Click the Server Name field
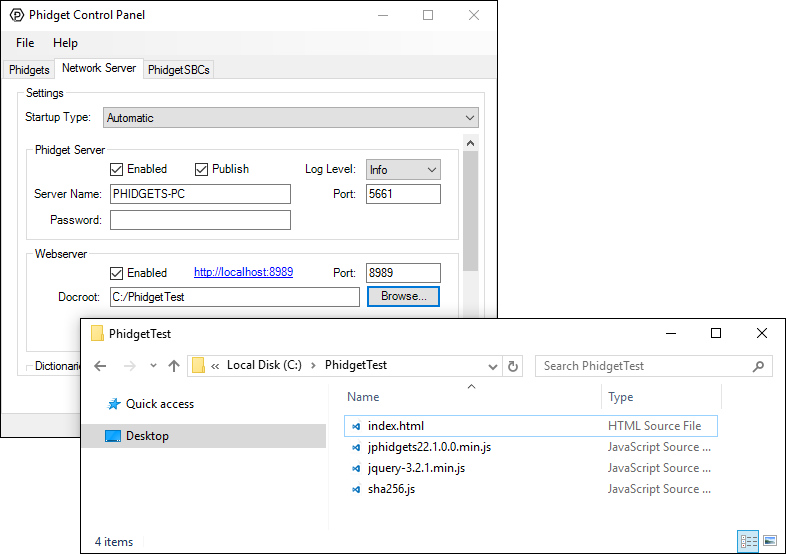 (x=201, y=194)
